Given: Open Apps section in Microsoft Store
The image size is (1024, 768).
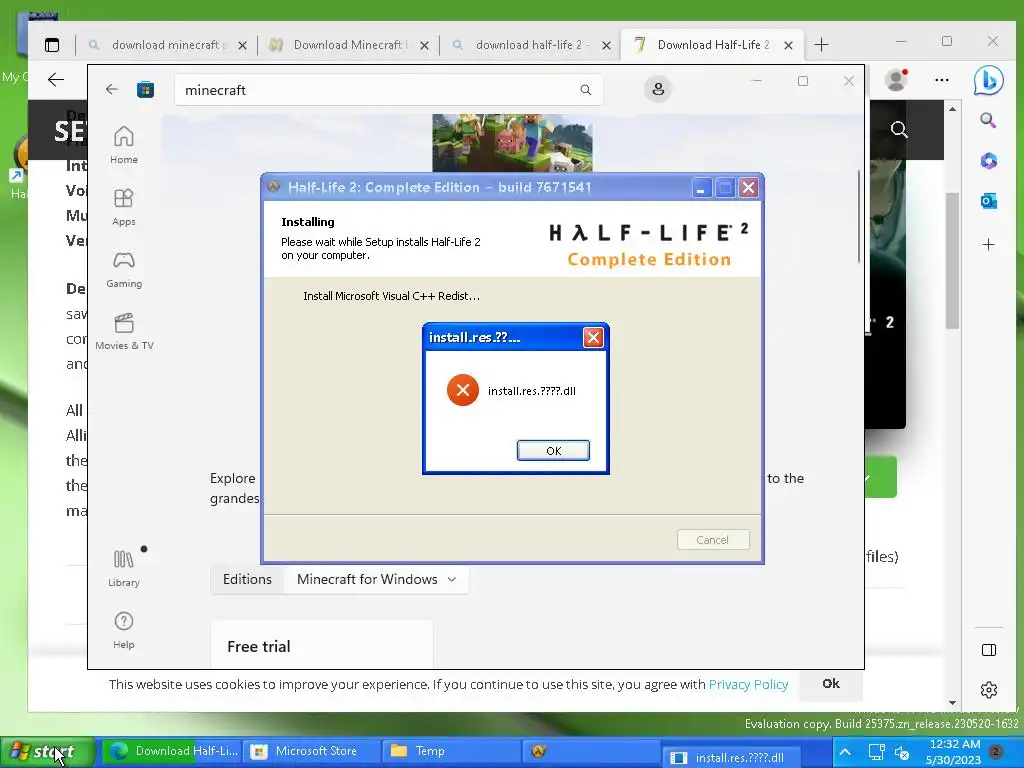Looking at the screenshot, I should (x=123, y=207).
